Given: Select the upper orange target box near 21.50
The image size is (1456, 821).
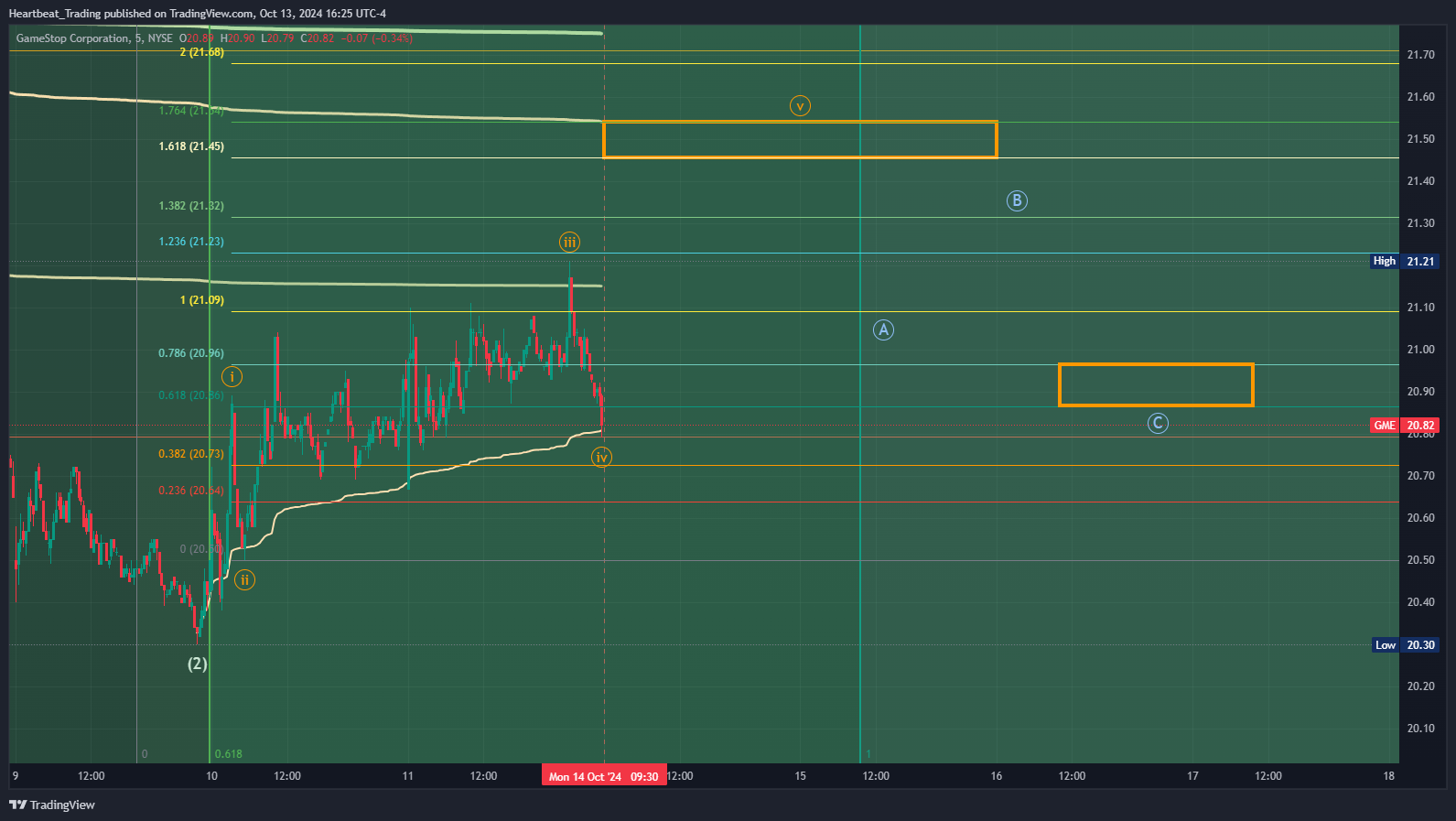Looking at the screenshot, I should click(x=800, y=139).
